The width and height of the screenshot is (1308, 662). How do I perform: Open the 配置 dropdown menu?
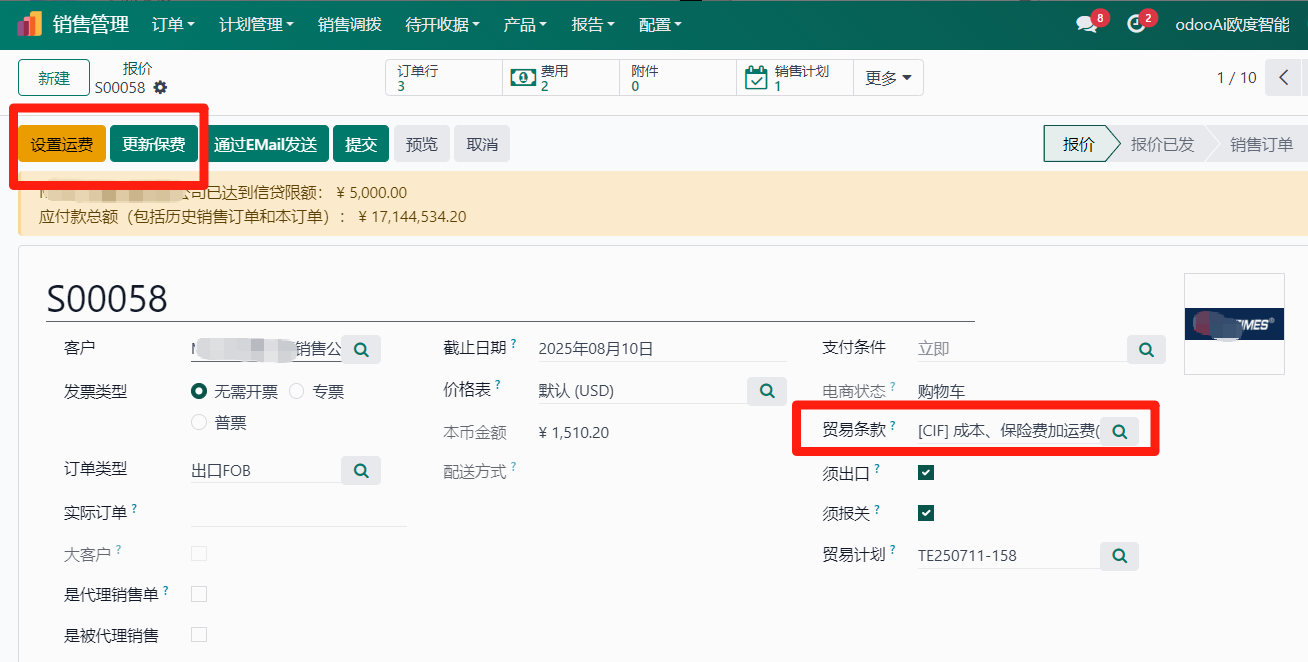pyautogui.click(x=659, y=24)
